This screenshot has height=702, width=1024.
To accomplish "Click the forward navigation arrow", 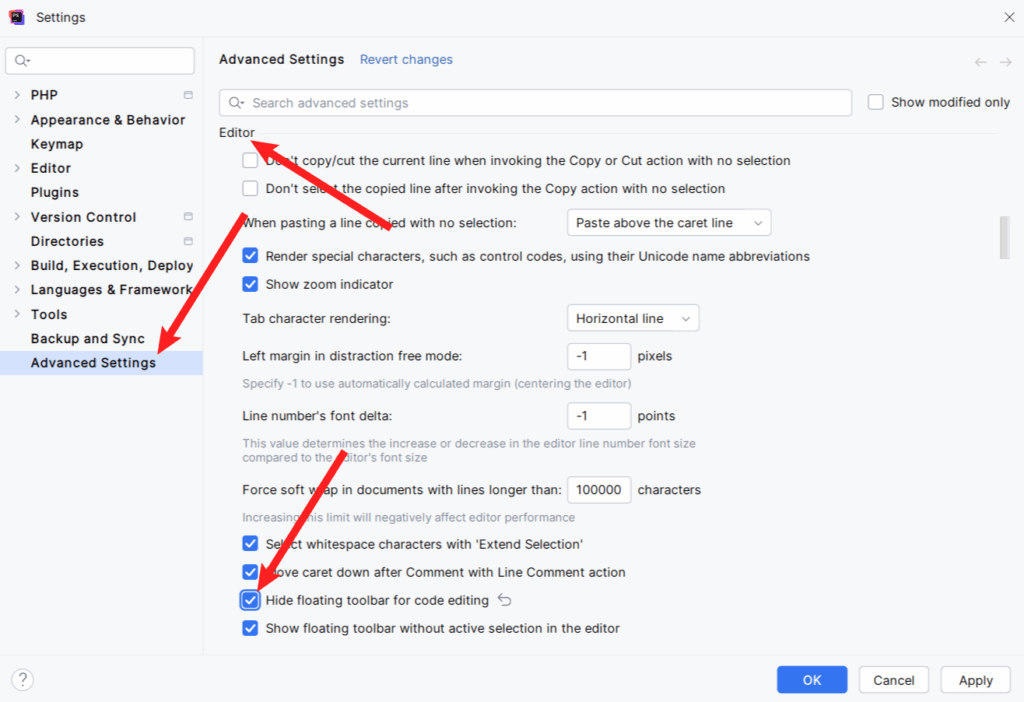I will coord(1005,62).
